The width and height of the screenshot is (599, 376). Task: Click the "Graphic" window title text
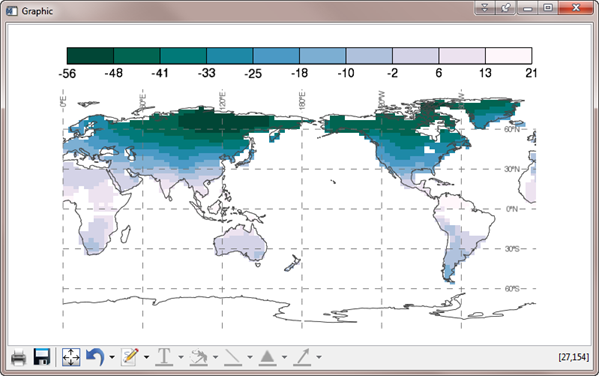tap(37, 11)
